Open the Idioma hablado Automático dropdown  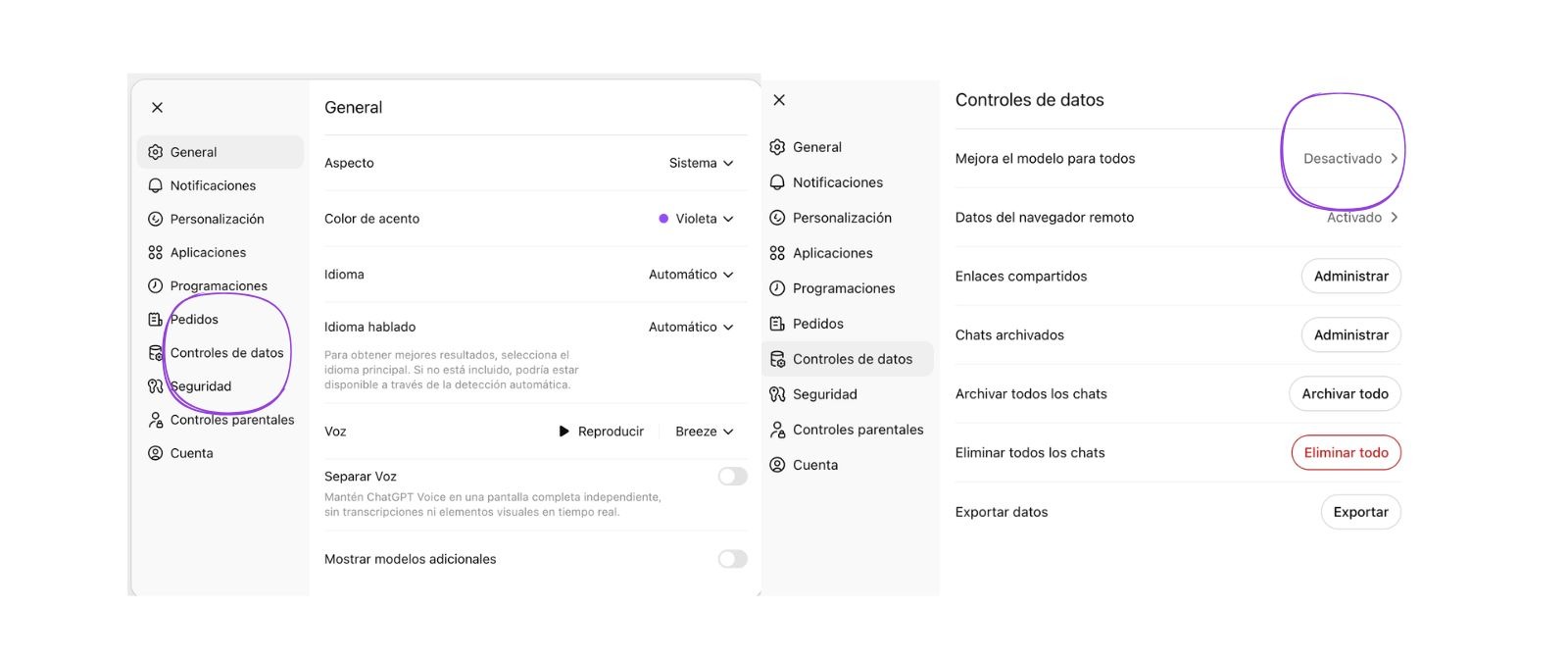tap(691, 327)
